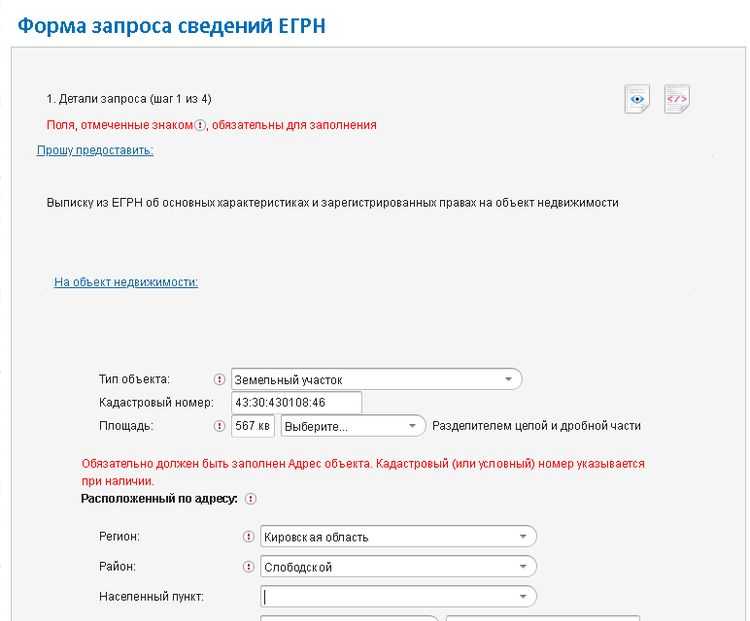Click the required marker beside Площадь
750x621 pixels.
coord(220,426)
